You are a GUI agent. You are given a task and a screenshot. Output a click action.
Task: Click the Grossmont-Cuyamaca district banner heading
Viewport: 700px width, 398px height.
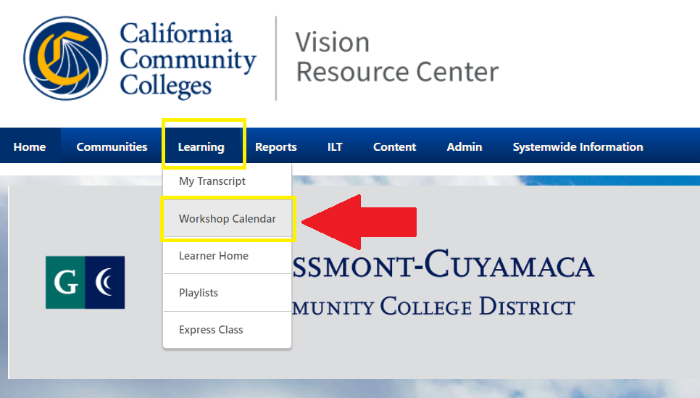pyautogui.click(x=443, y=282)
